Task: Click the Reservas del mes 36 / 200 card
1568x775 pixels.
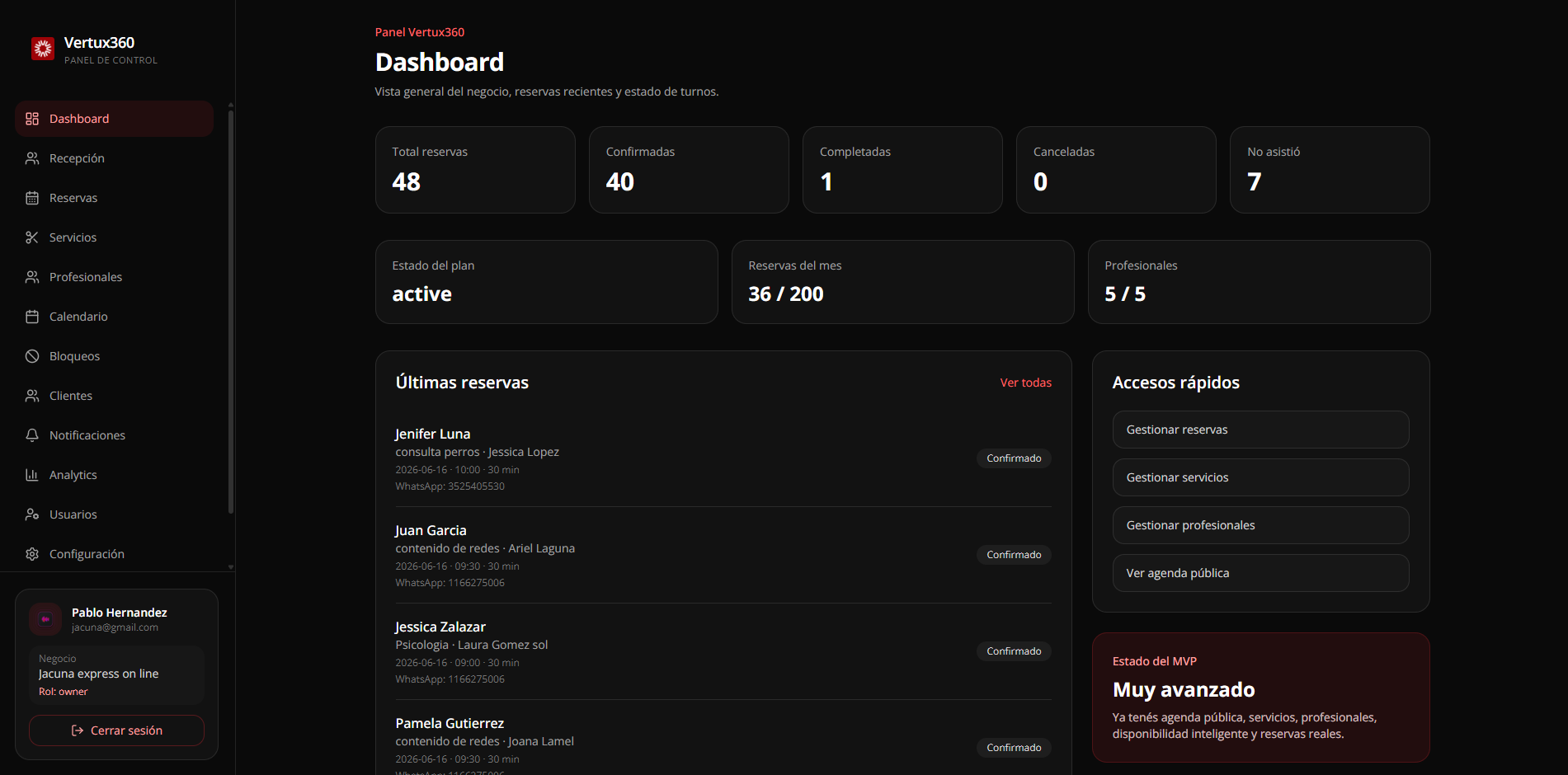Action: point(903,282)
